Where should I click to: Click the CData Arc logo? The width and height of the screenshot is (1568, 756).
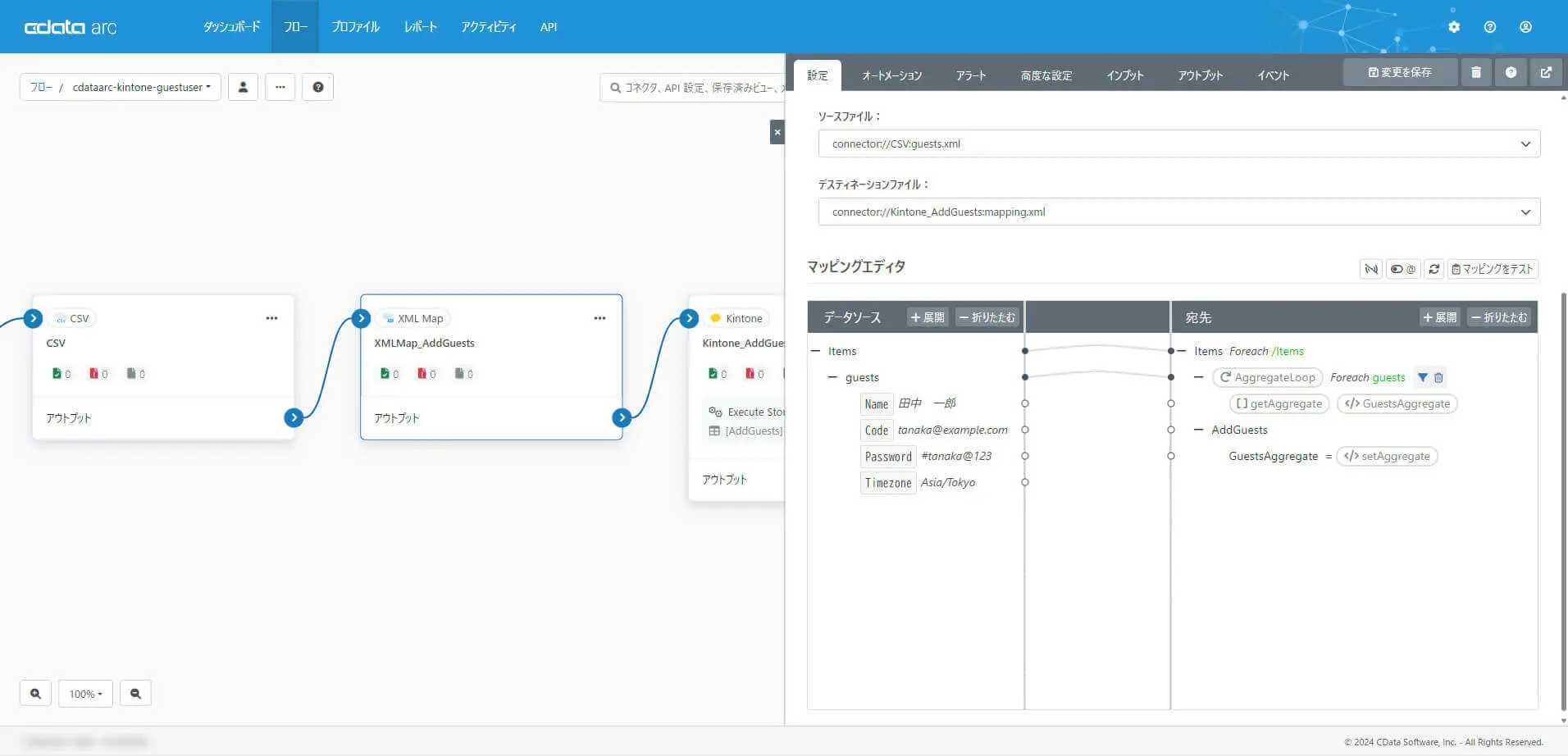[71, 27]
